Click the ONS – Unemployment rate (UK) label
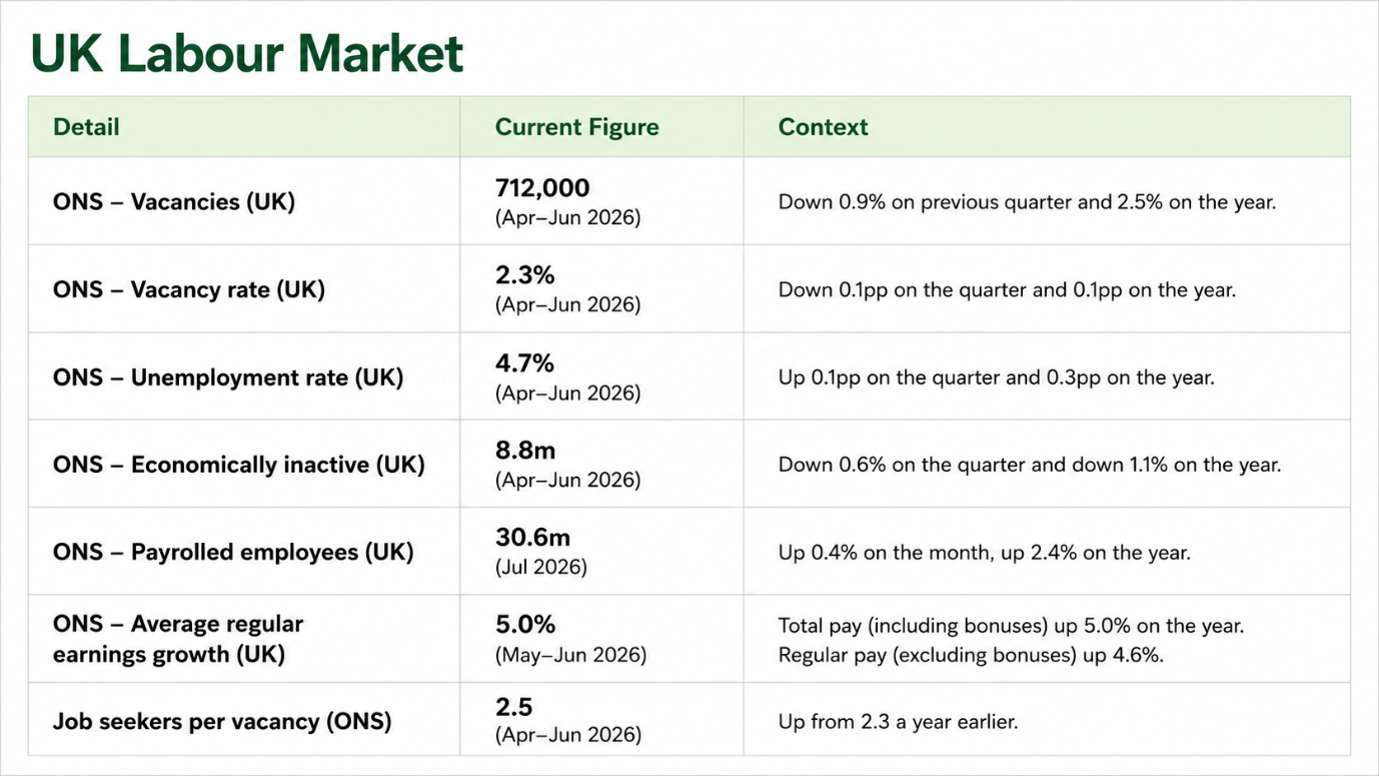The width and height of the screenshot is (1379, 776). [x=228, y=378]
